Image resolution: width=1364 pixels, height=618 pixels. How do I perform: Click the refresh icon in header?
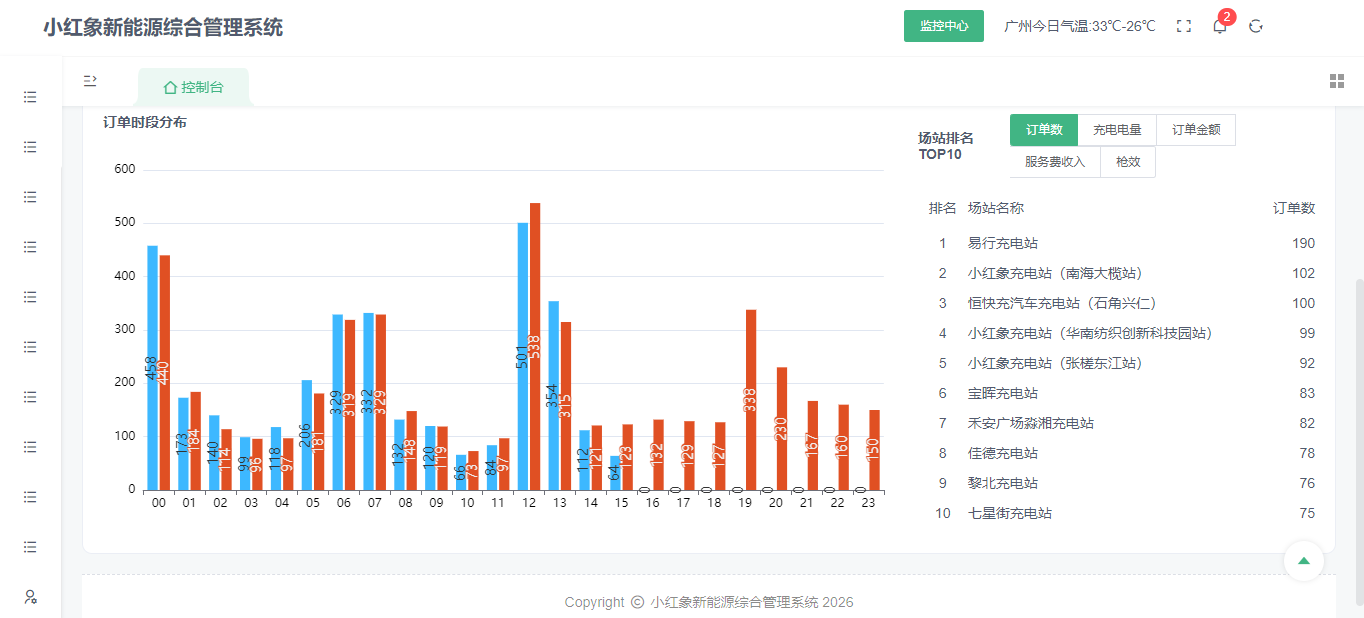point(1256,26)
